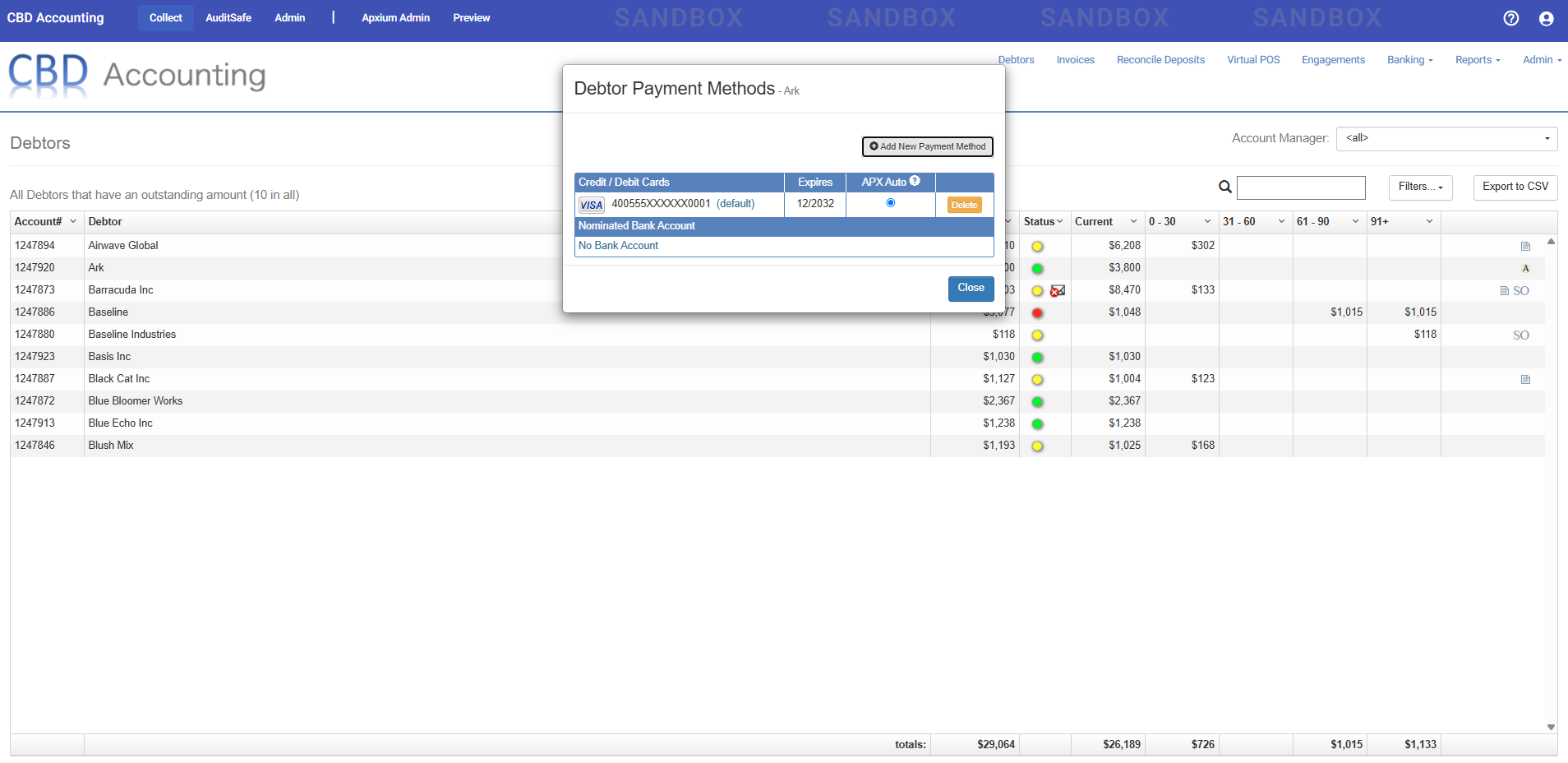1568x763 pixels.
Task: Click the Debtor column header
Action: click(105, 222)
